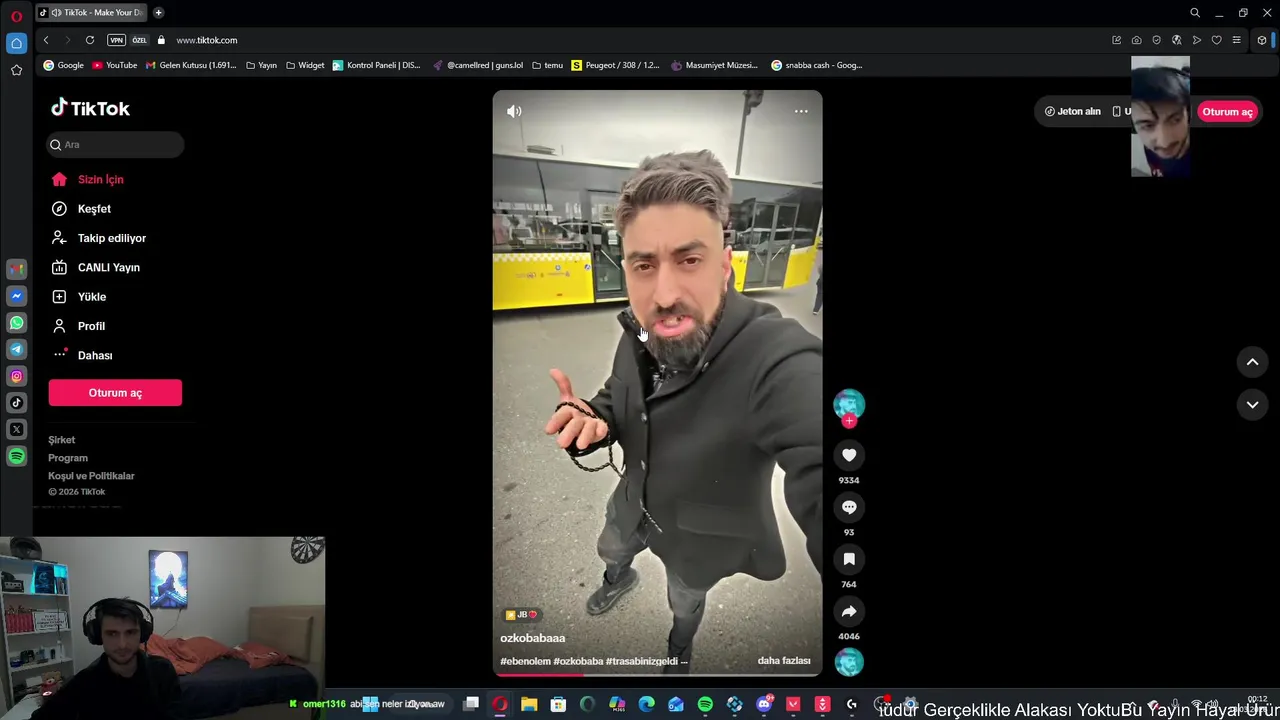Image resolution: width=1280 pixels, height=720 pixels.
Task: Click top-right Oturum aç button
Action: 1227,112
